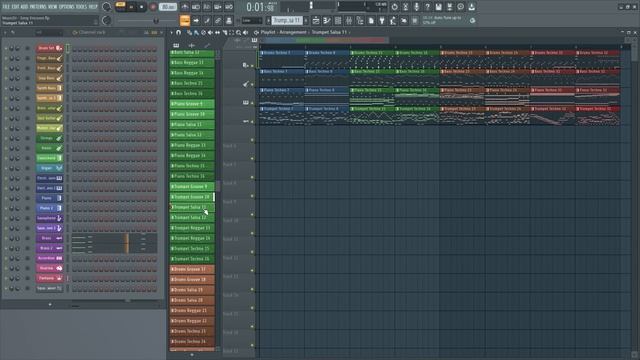Toggle the metronome icon beside the tempo
This screenshot has height=360, width=640.
pos(185,7)
